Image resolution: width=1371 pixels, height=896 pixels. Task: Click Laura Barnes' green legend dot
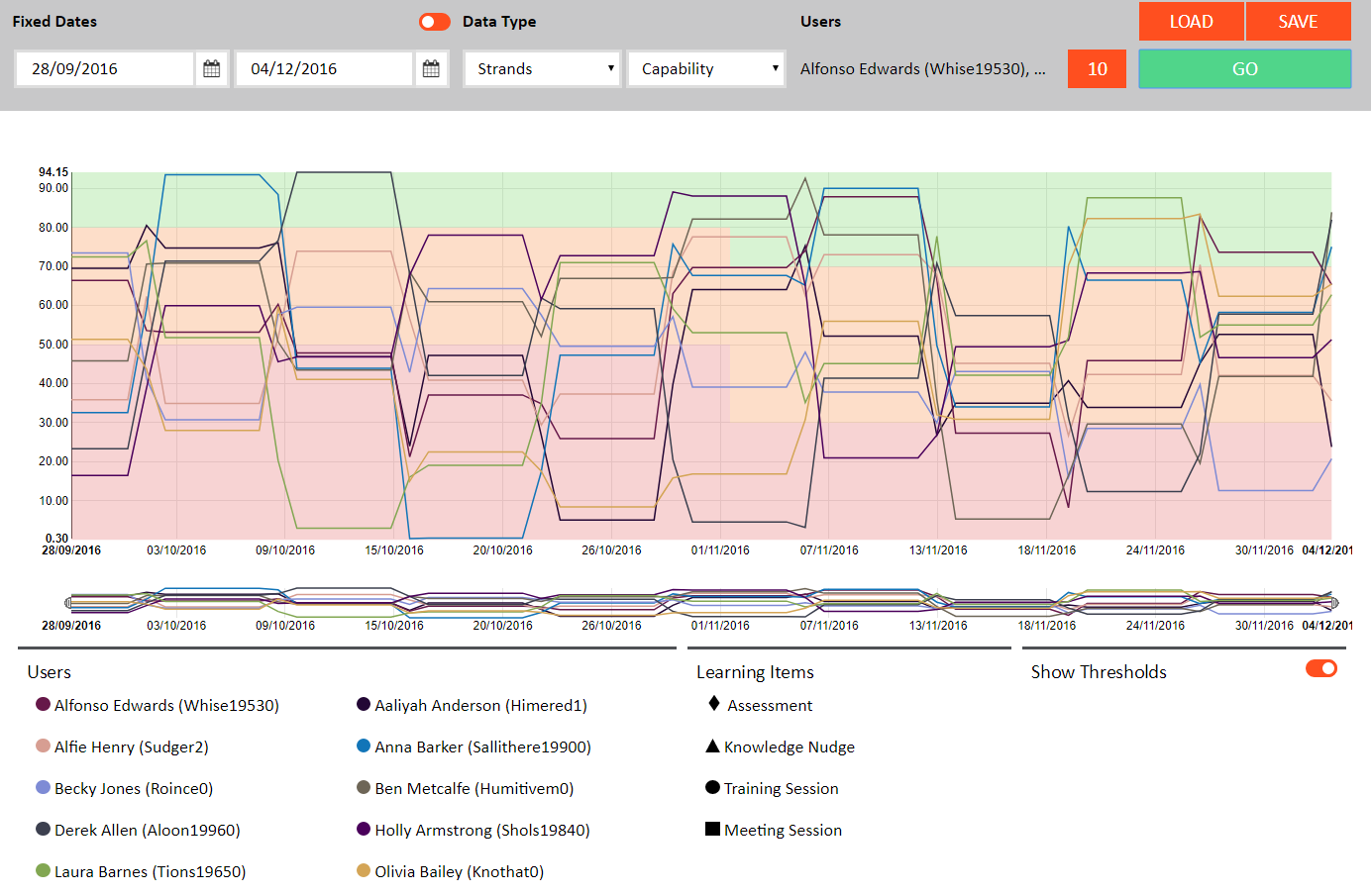click(x=43, y=871)
